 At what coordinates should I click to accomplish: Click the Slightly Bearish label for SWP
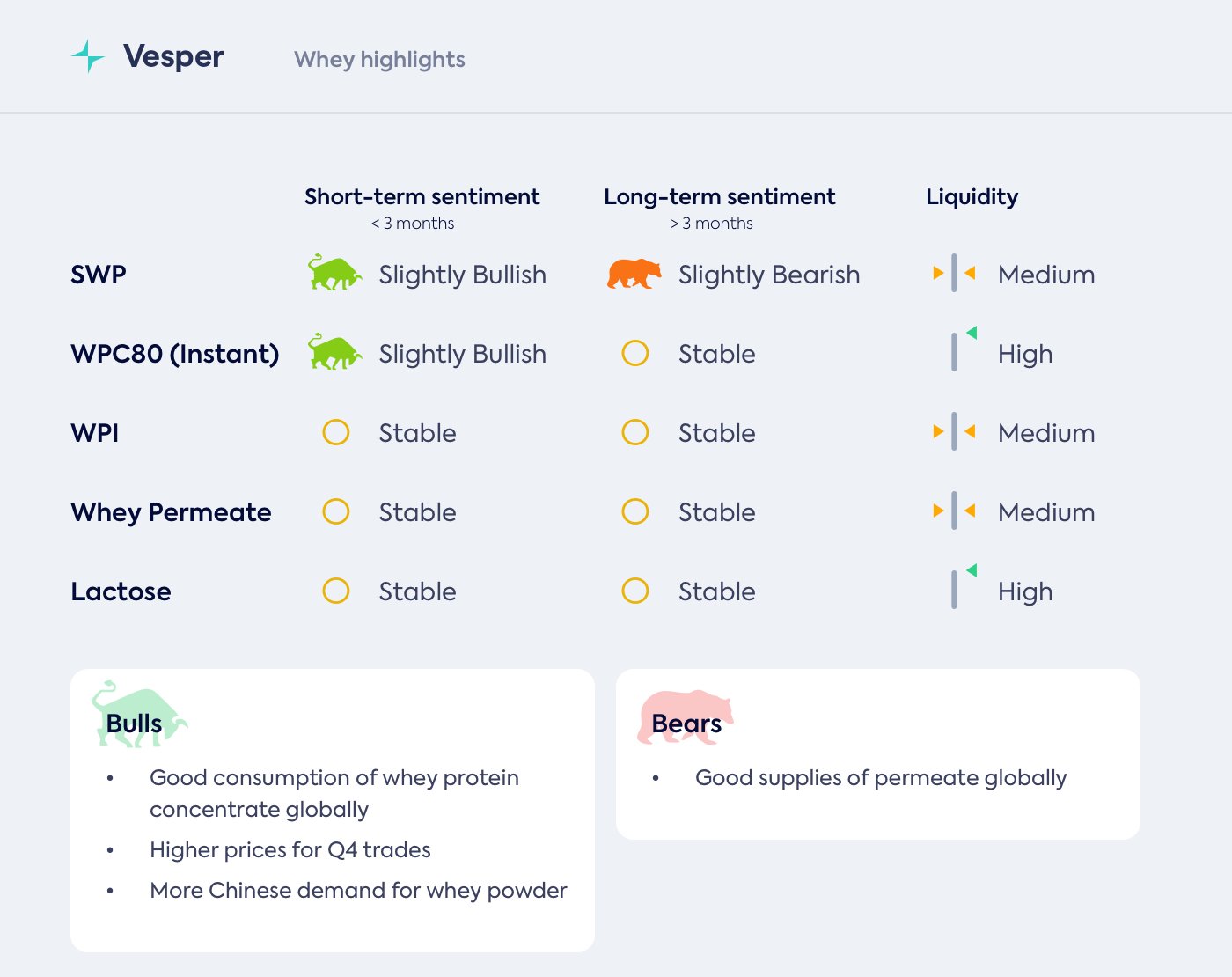pos(769,275)
